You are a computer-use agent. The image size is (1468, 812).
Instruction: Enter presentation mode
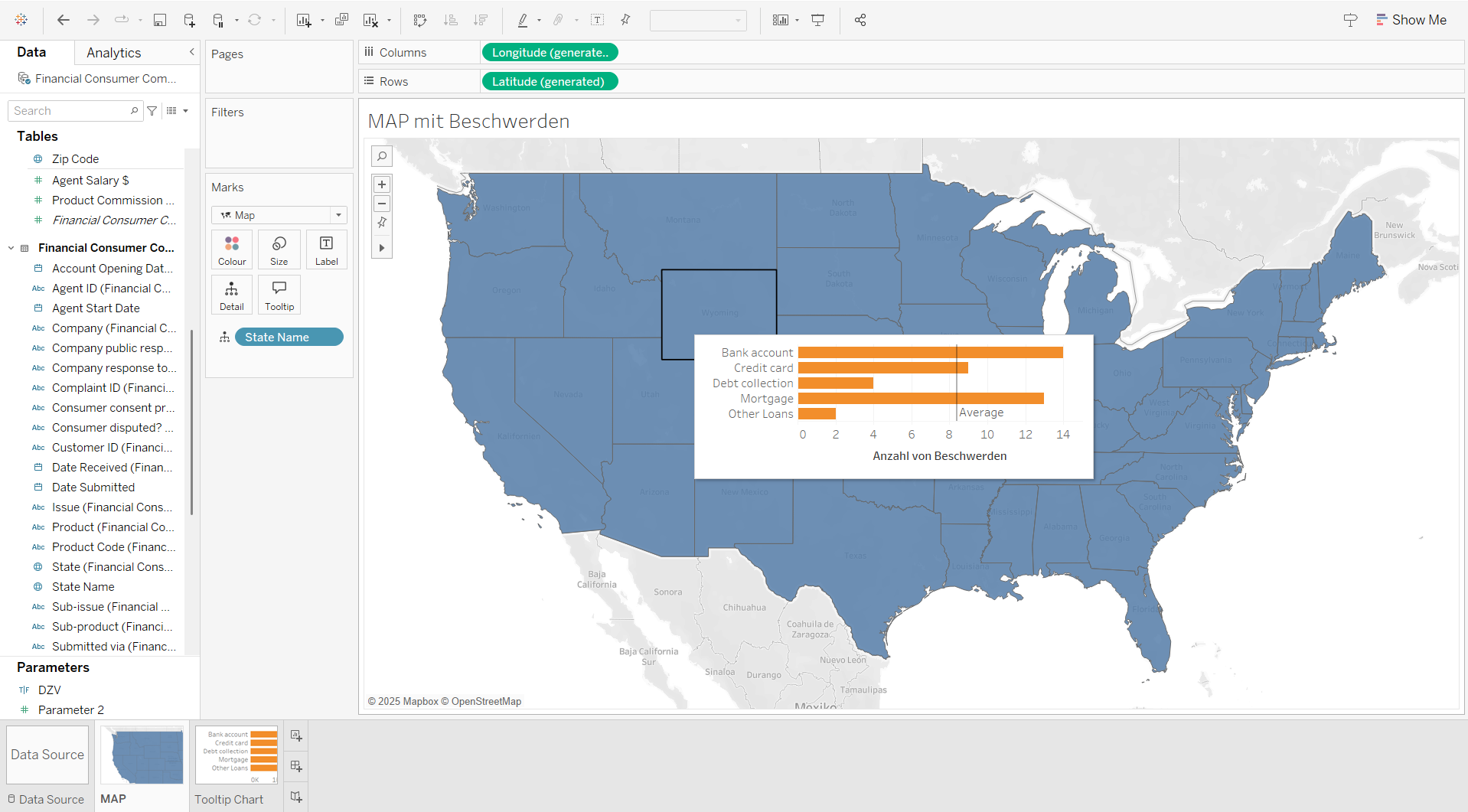(x=817, y=20)
